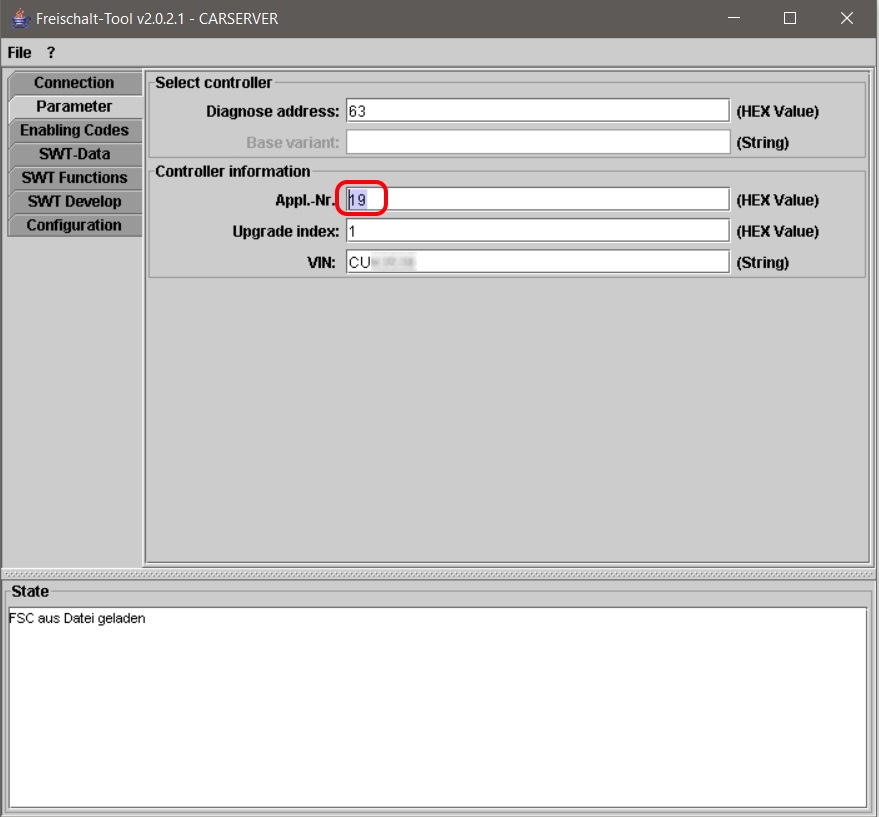The width and height of the screenshot is (879, 817).
Task: Go to the SWT-Data tab
Action: tap(75, 154)
